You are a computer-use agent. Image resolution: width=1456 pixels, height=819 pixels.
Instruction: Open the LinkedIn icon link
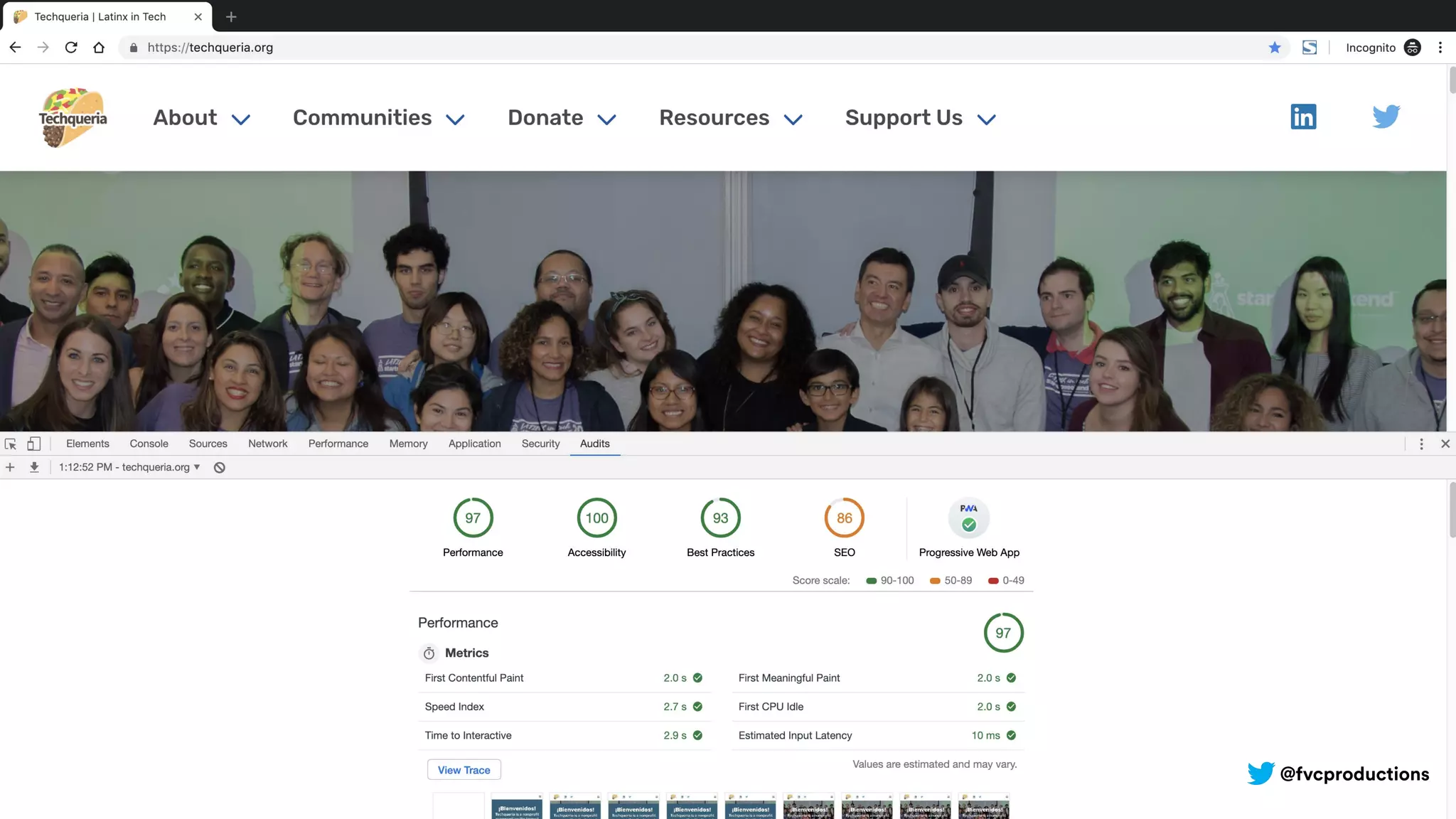pos(1303,117)
